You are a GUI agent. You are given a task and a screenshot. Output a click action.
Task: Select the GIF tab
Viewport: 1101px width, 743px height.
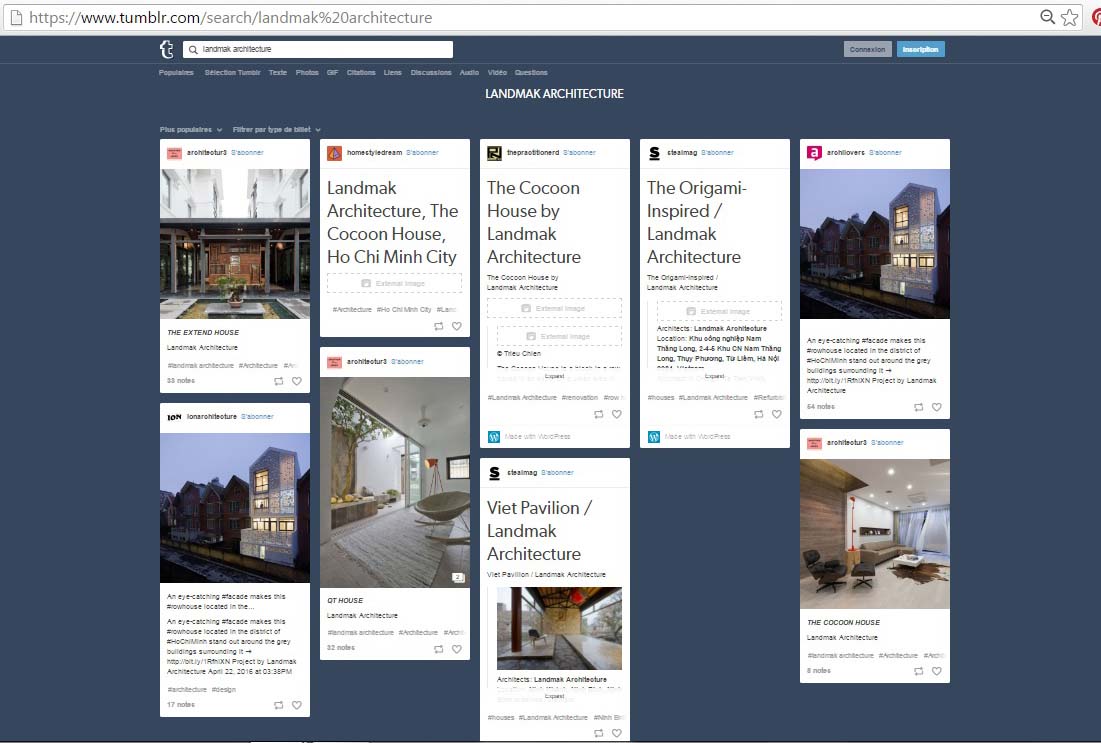point(333,72)
